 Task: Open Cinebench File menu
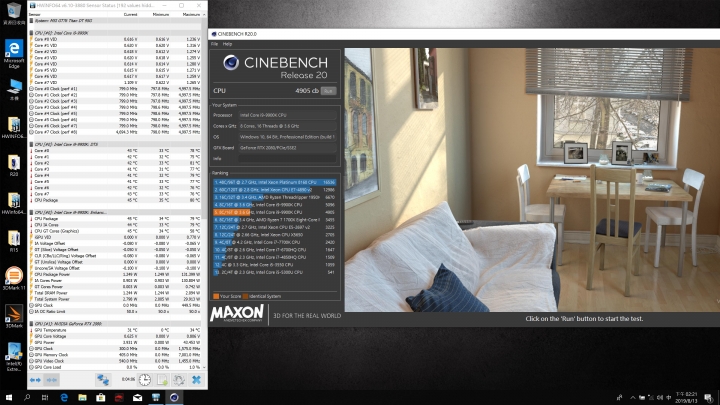tap(214, 44)
